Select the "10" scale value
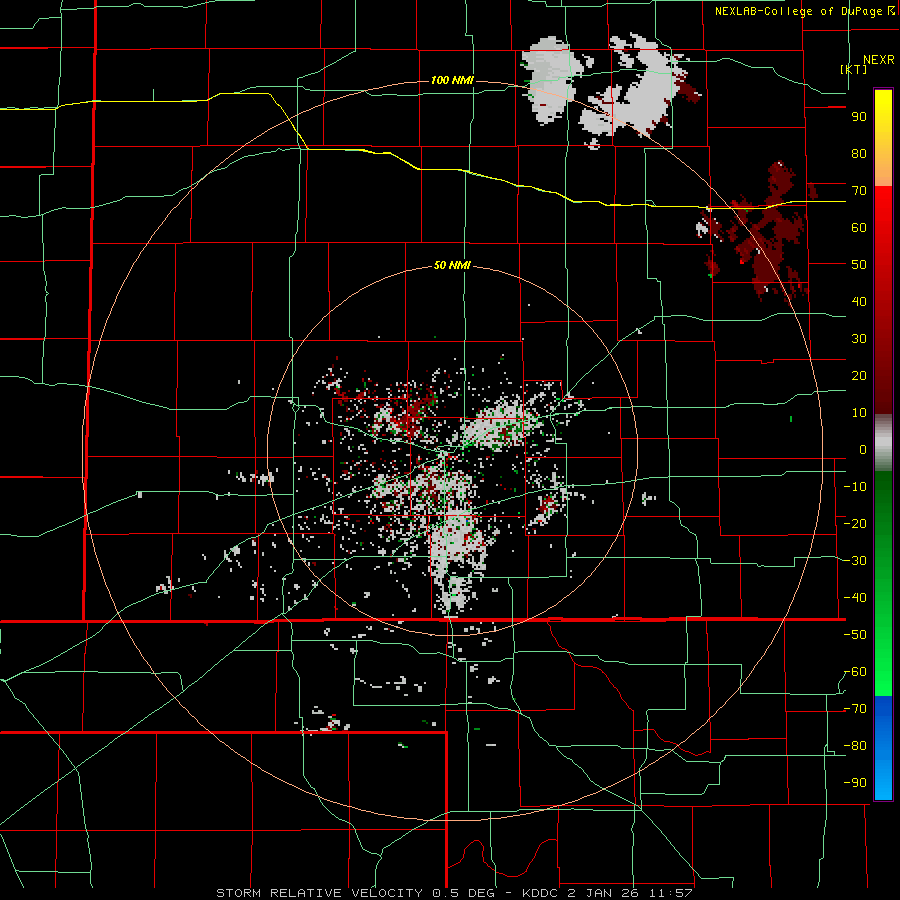 coord(859,413)
